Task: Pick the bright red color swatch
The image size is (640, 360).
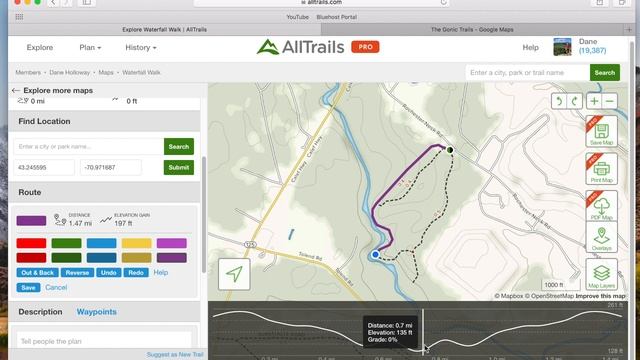Action: point(31,243)
